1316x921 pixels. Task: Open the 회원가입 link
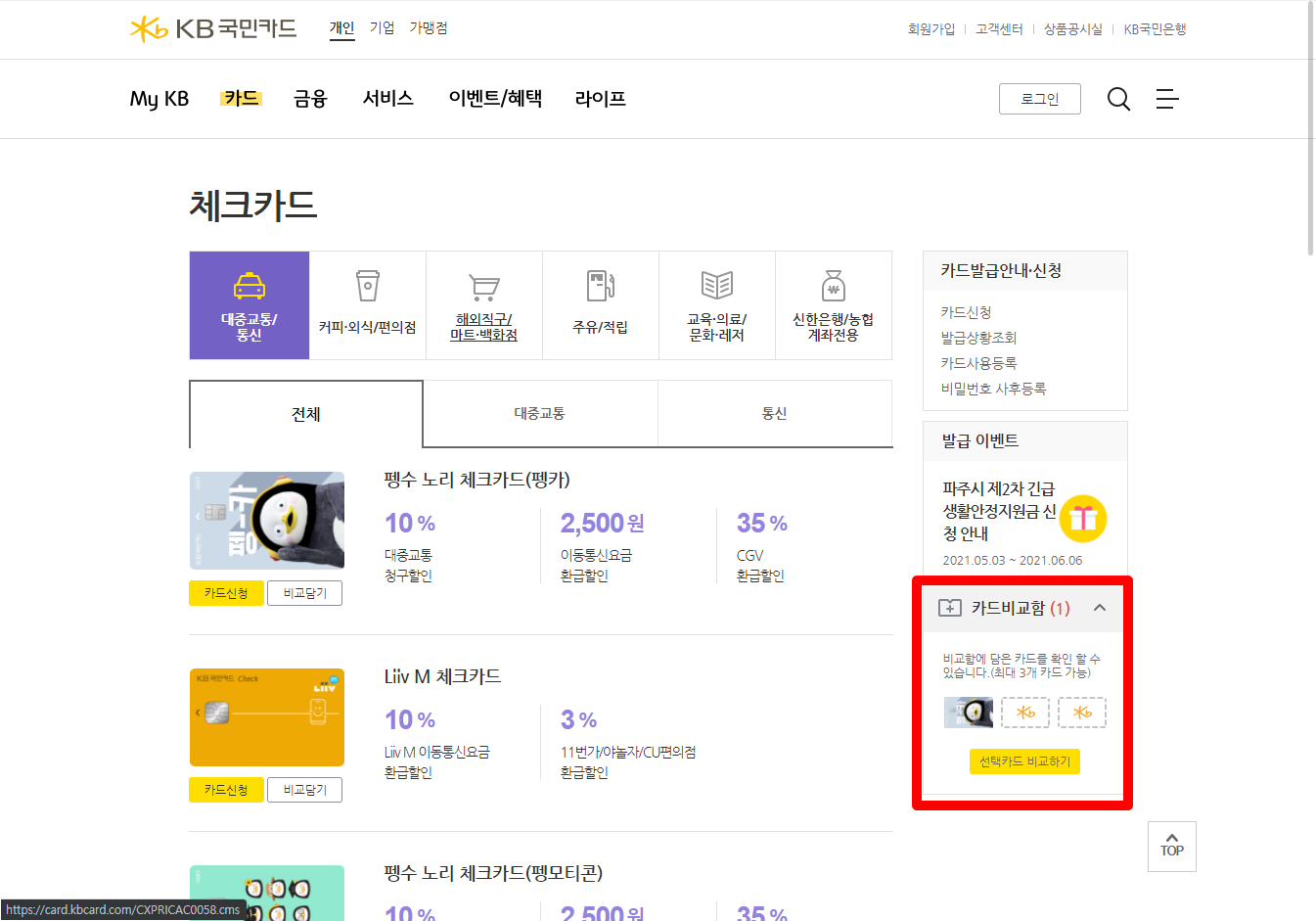click(x=930, y=29)
